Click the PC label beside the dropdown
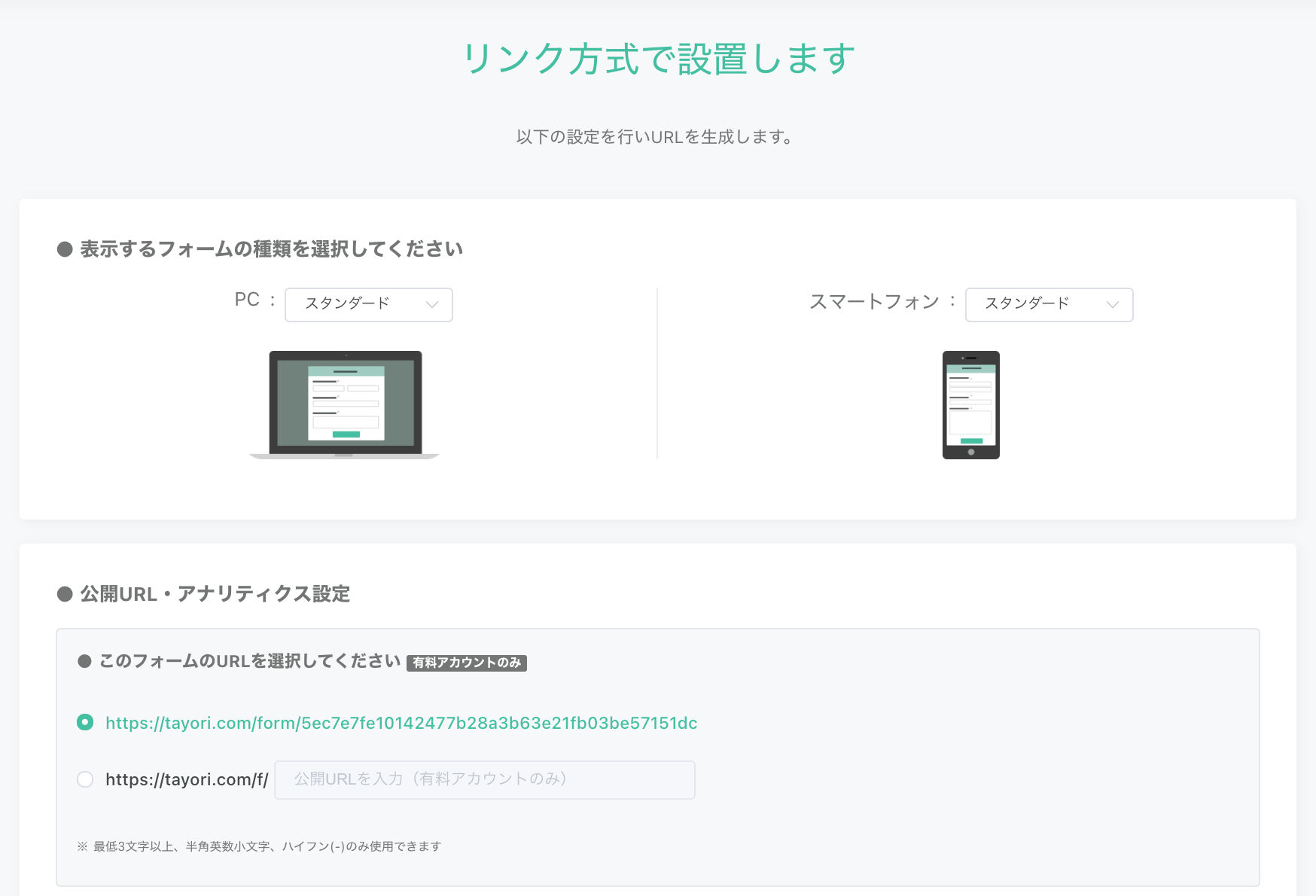This screenshot has height=896, width=1316. click(247, 300)
